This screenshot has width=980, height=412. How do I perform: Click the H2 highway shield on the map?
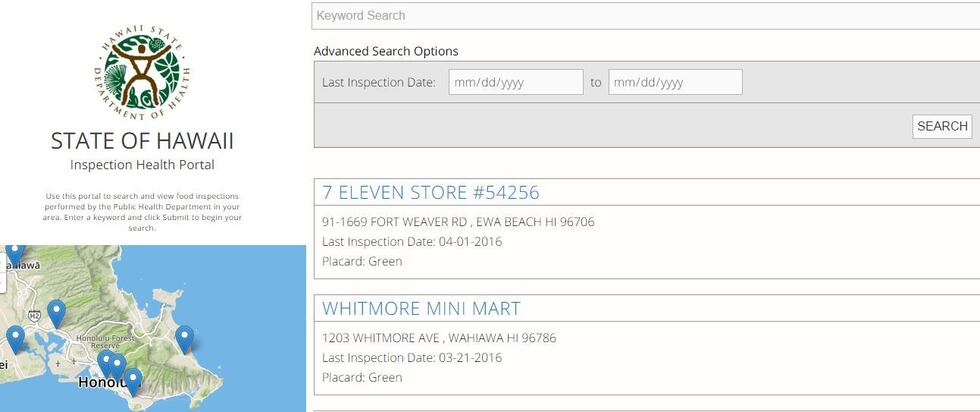tap(33, 316)
